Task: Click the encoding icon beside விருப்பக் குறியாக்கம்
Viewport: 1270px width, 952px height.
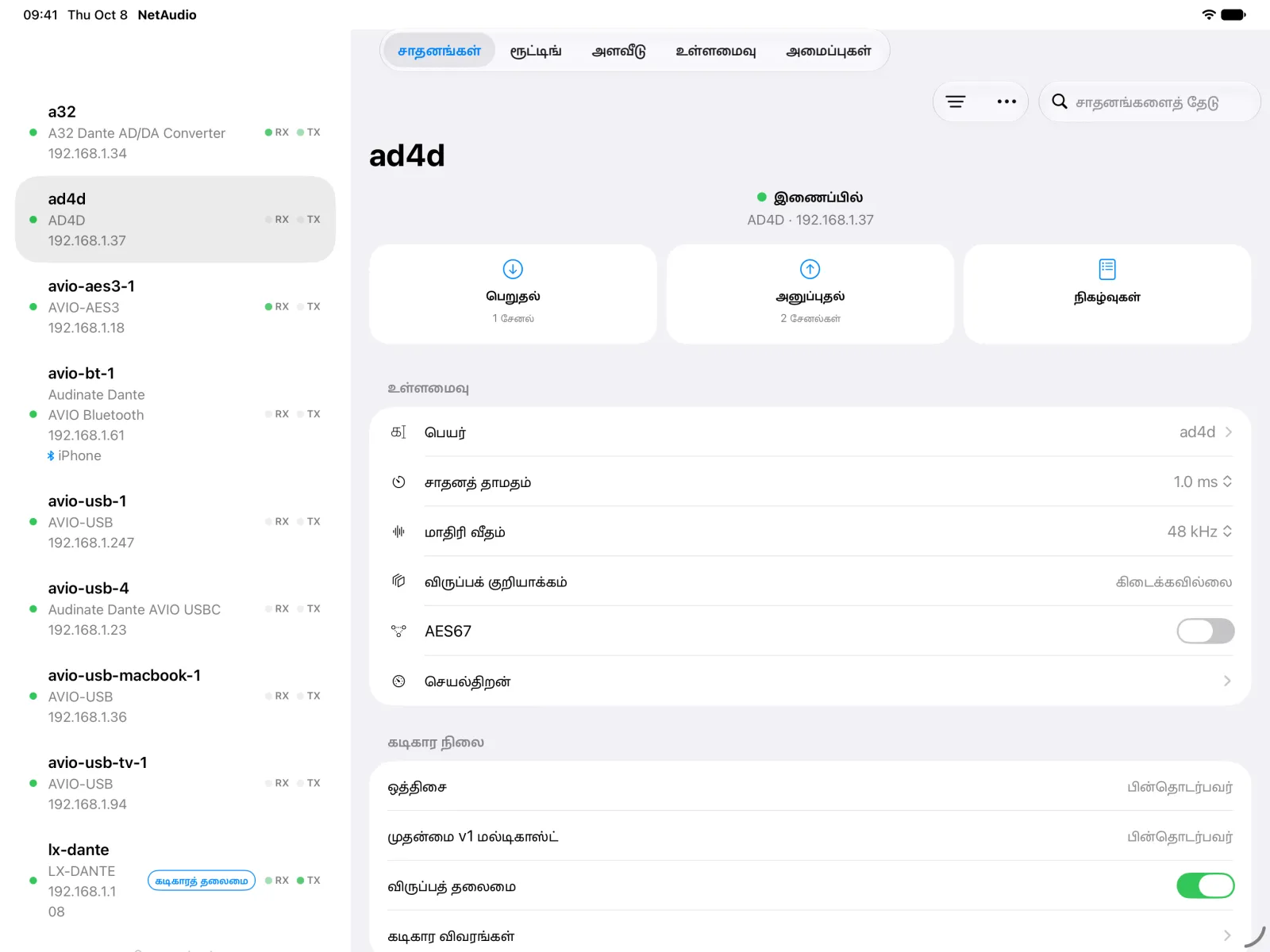Action: click(398, 581)
